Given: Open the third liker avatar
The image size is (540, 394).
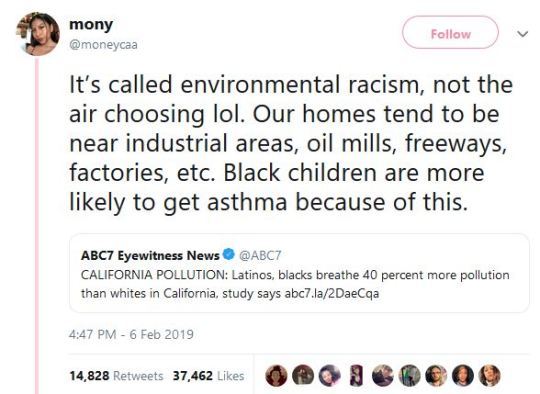Looking at the screenshot, I should click(x=330, y=375).
